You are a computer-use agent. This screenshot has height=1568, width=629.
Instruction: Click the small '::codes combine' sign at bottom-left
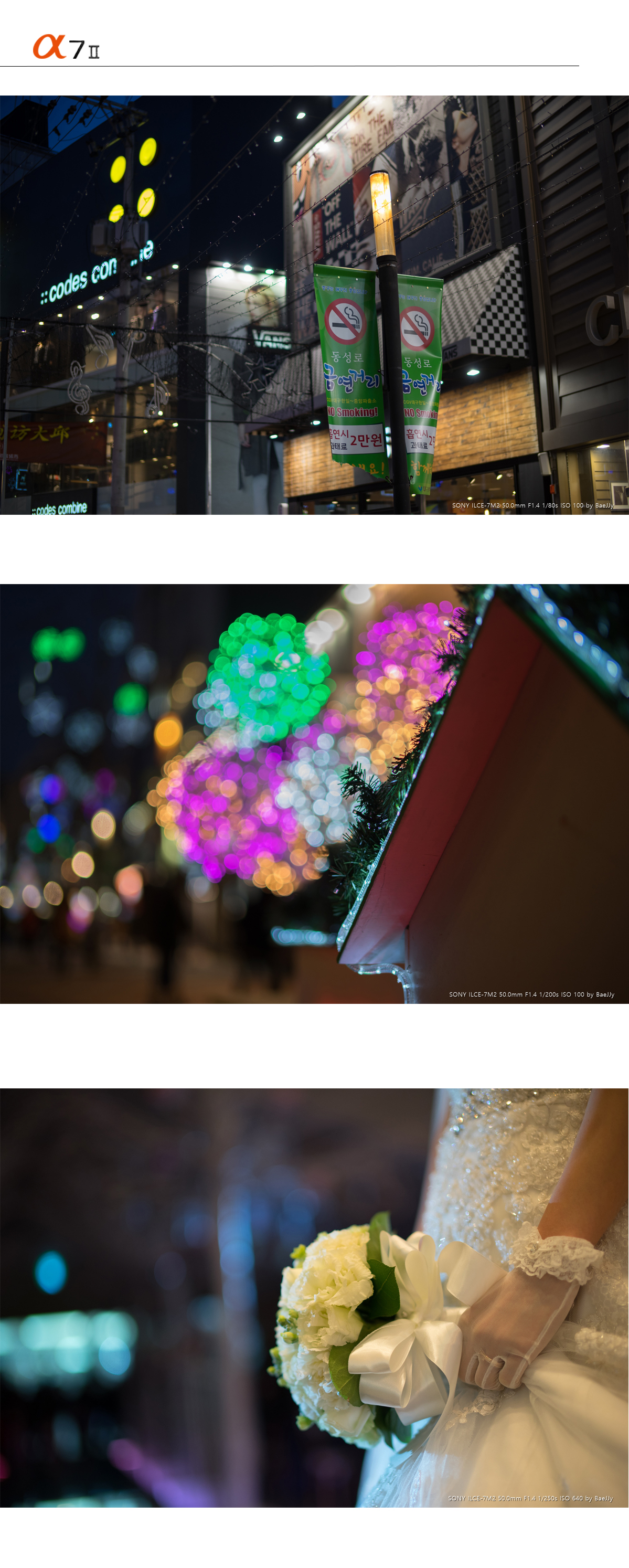tap(60, 508)
